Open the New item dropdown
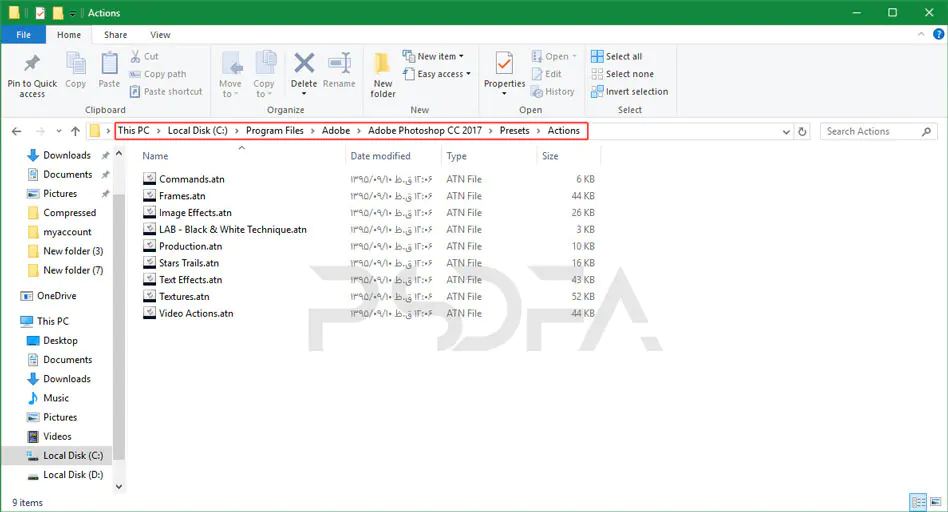948x512 pixels. click(433, 56)
